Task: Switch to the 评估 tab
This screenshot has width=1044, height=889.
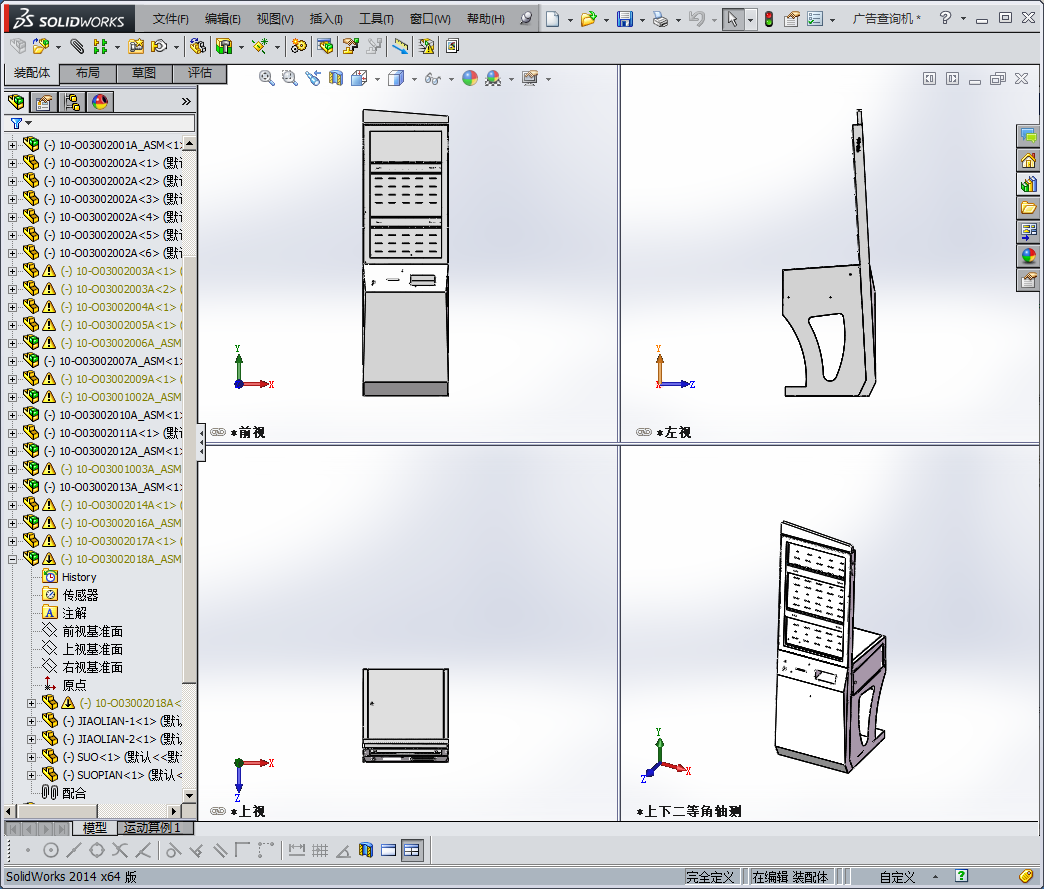Action: 200,73
